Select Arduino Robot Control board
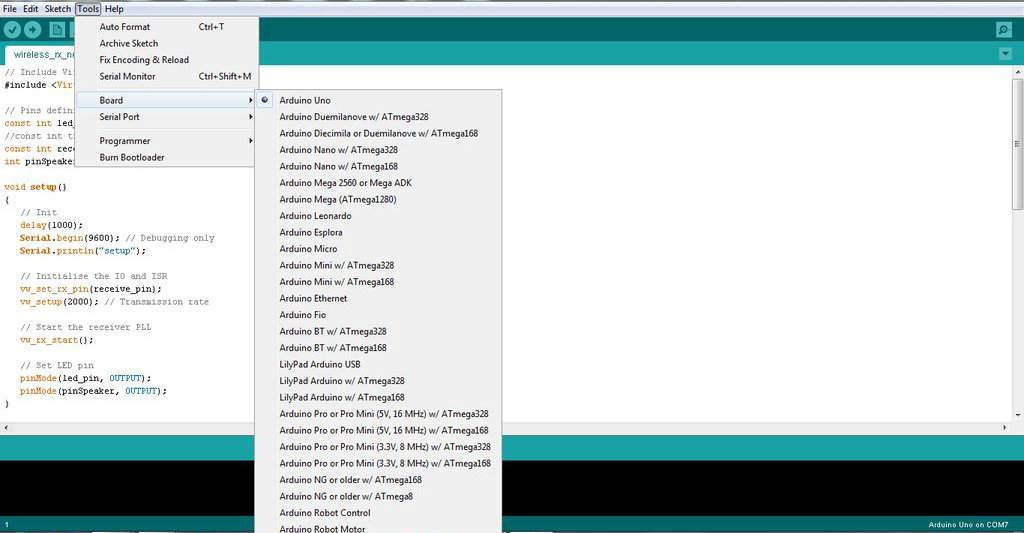The height and width of the screenshot is (533, 1024). pos(378,513)
